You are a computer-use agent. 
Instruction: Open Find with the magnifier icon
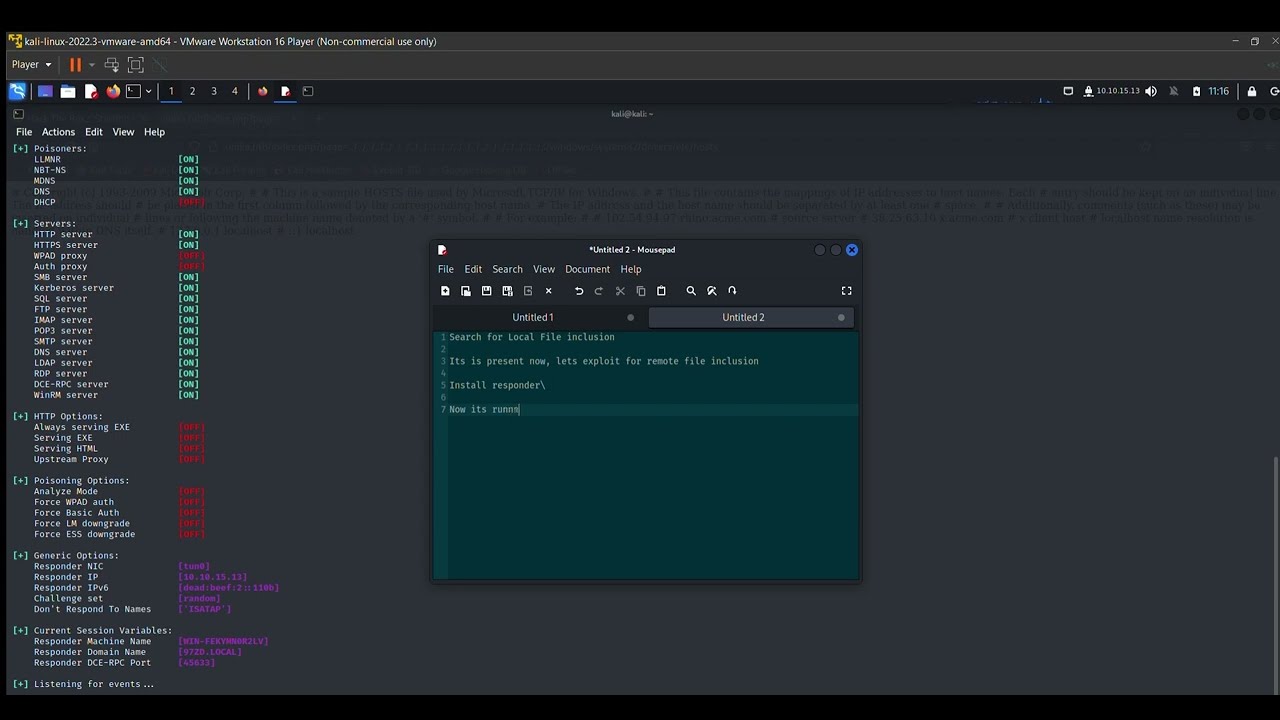pyautogui.click(x=691, y=291)
